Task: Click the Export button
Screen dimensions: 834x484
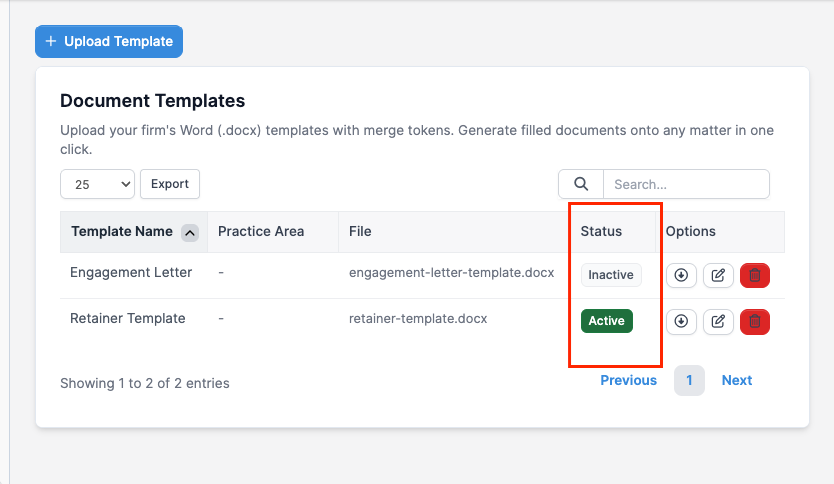Action: (x=170, y=184)
